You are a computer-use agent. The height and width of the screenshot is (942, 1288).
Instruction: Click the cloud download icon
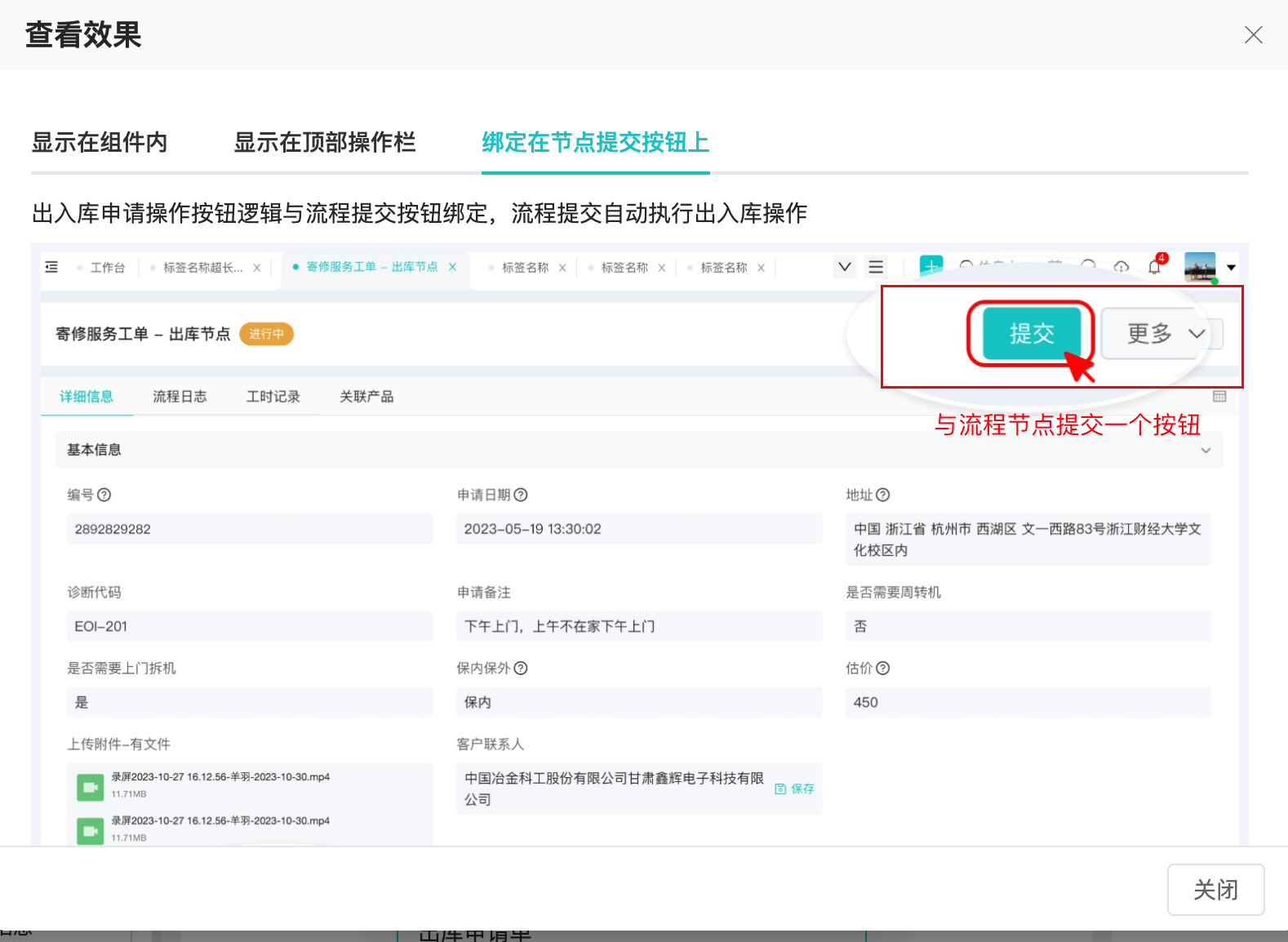(1121, 267)
